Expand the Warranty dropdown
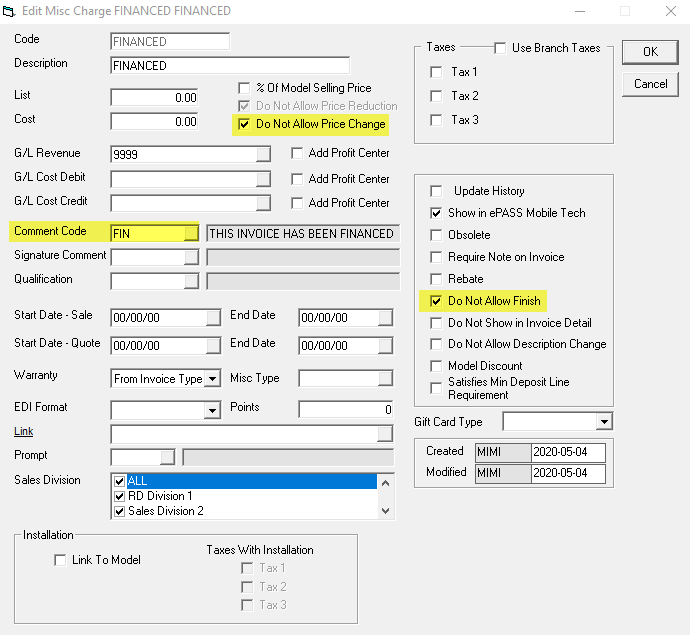 (x=213, y=378)
